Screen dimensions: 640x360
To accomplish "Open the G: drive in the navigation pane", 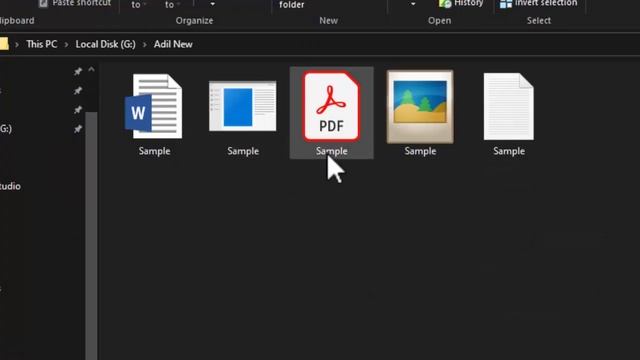I will click(6, 129).
